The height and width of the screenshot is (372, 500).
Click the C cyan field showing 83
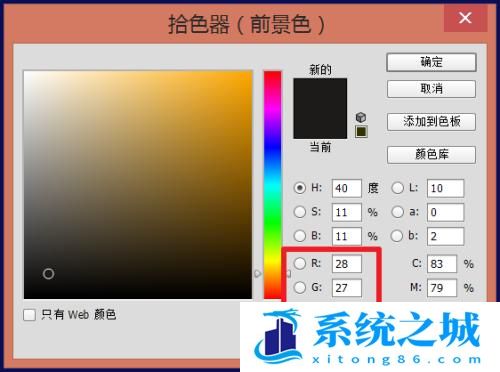coord(442,264)
